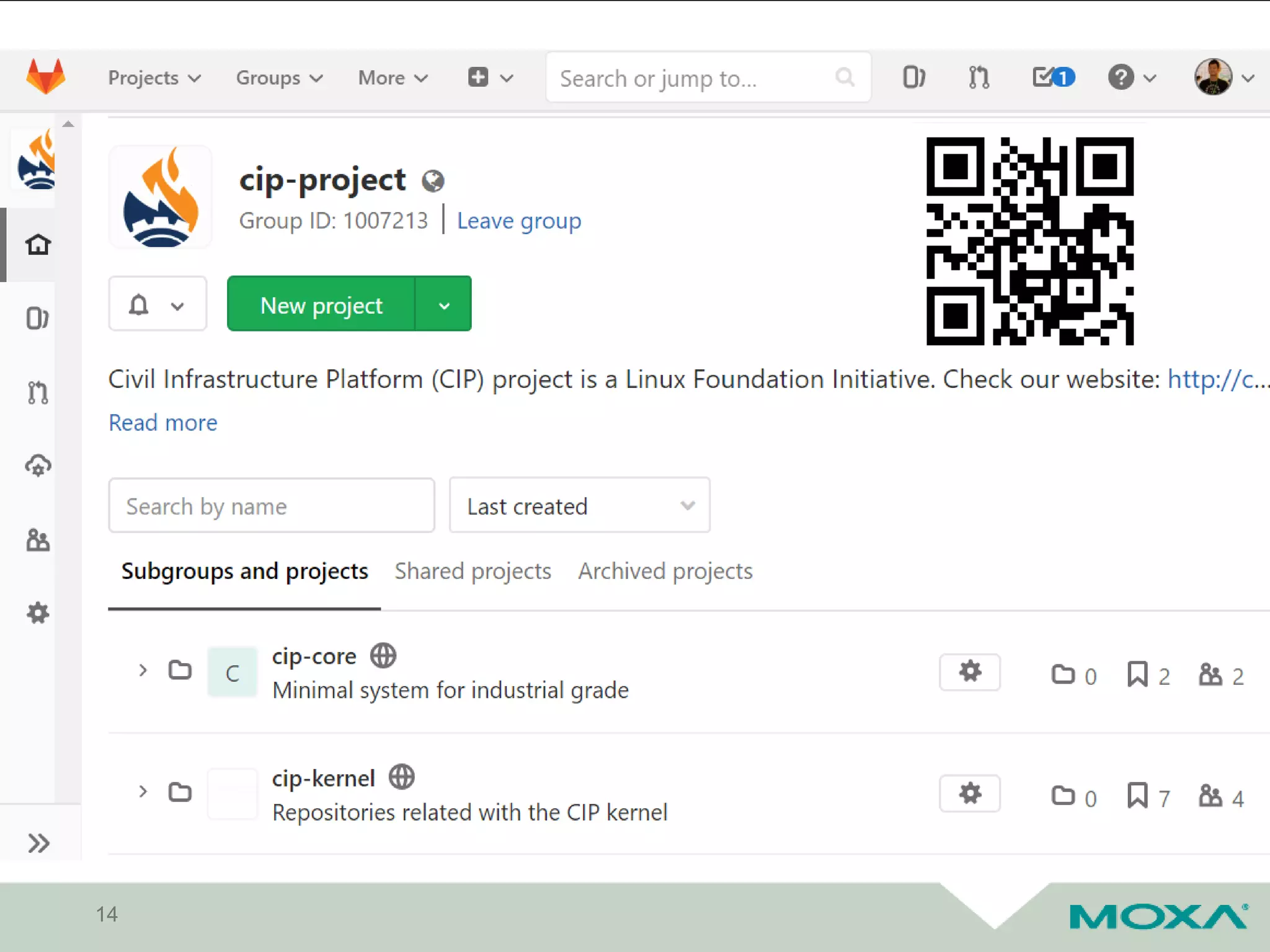Image resolution: width=1270 pixels, height=952 pixels.
Task: Open New project dropdown arrow
Action: tap(444, 304)
